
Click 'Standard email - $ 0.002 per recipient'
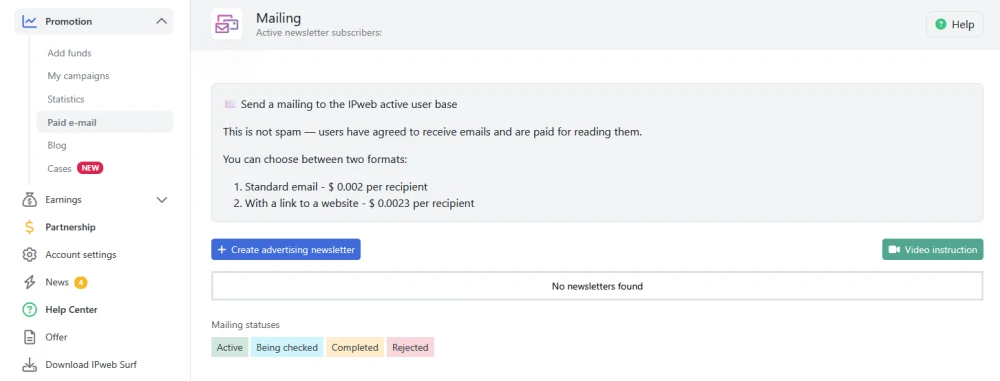click(335, 187)
